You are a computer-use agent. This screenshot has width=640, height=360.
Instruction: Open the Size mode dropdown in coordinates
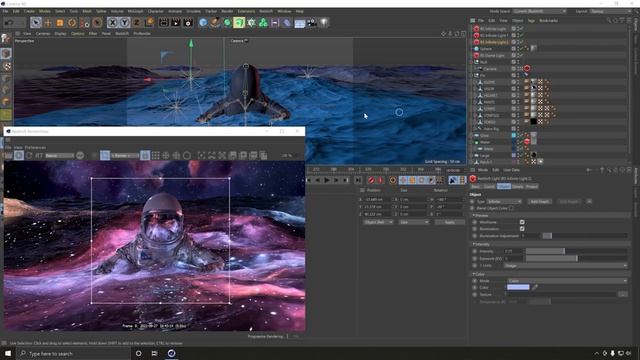(x=413, y=222)
